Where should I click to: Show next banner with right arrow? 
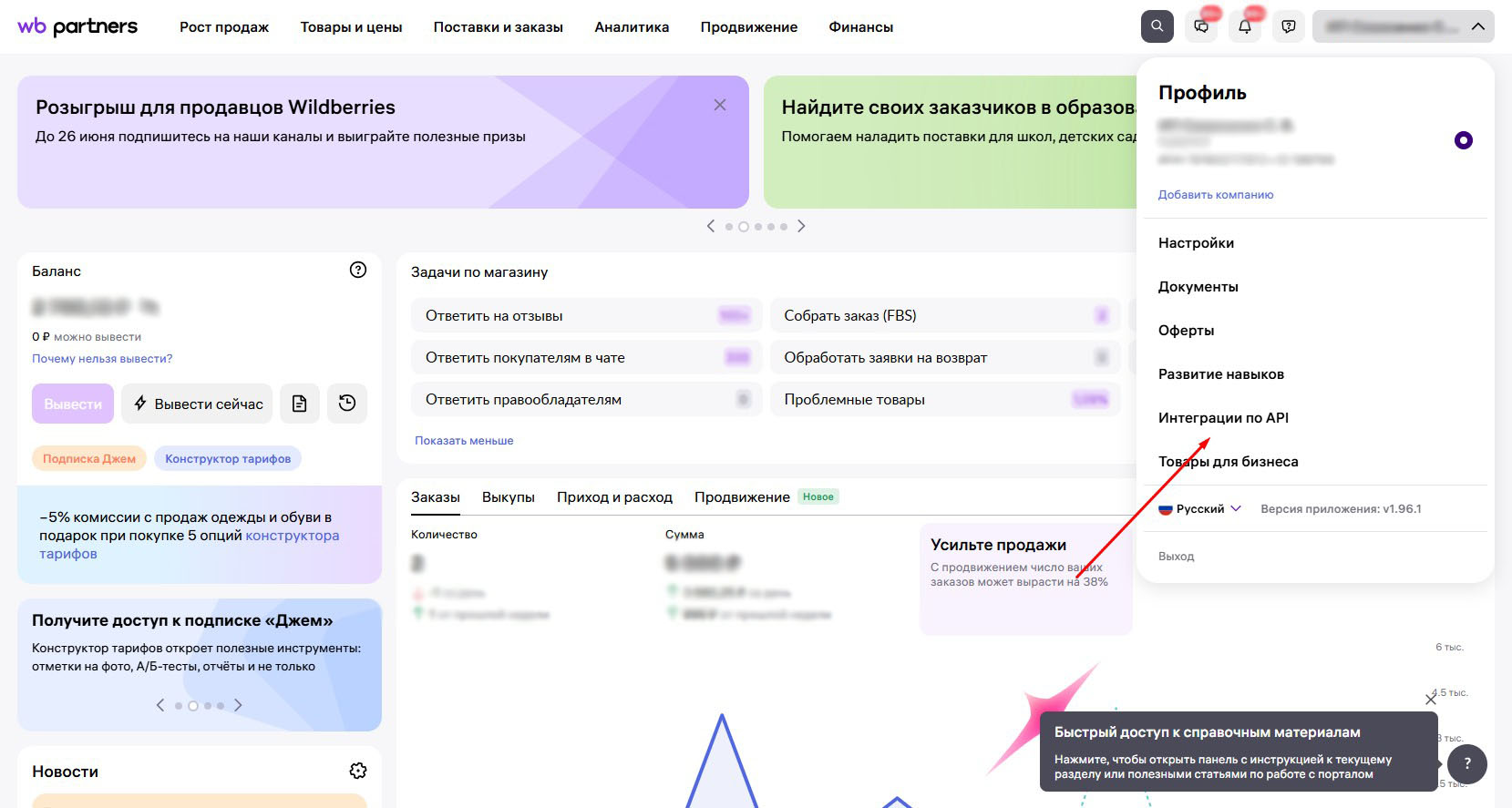tap(801, 226)
